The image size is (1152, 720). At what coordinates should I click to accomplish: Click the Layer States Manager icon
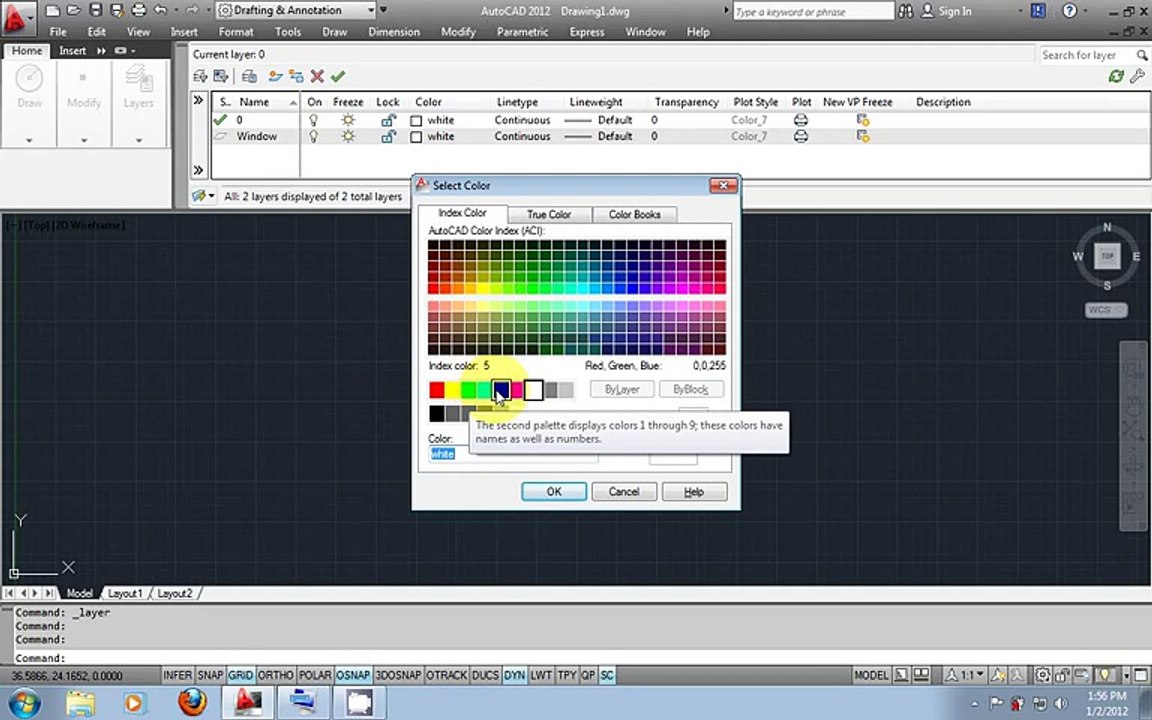pyautogui.click(x=249, y=76)
